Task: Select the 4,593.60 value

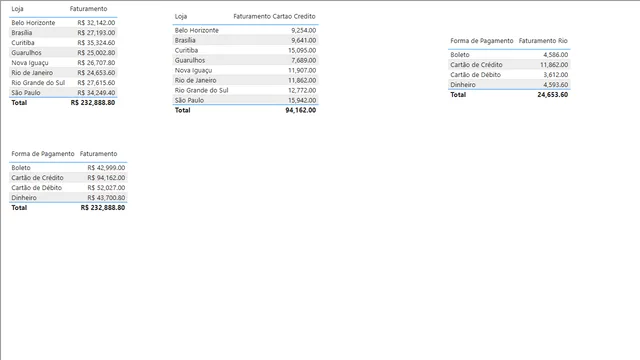Action: (556, 85)
